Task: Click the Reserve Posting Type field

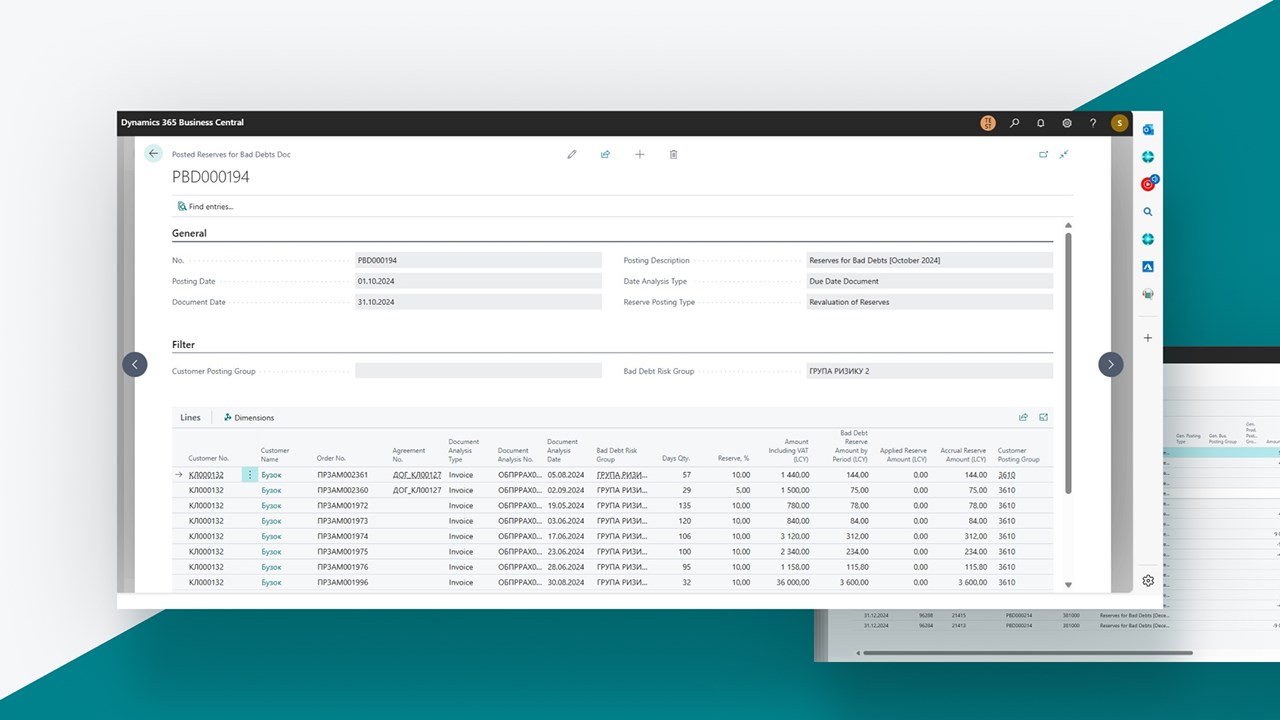Action: coord(930,302)
